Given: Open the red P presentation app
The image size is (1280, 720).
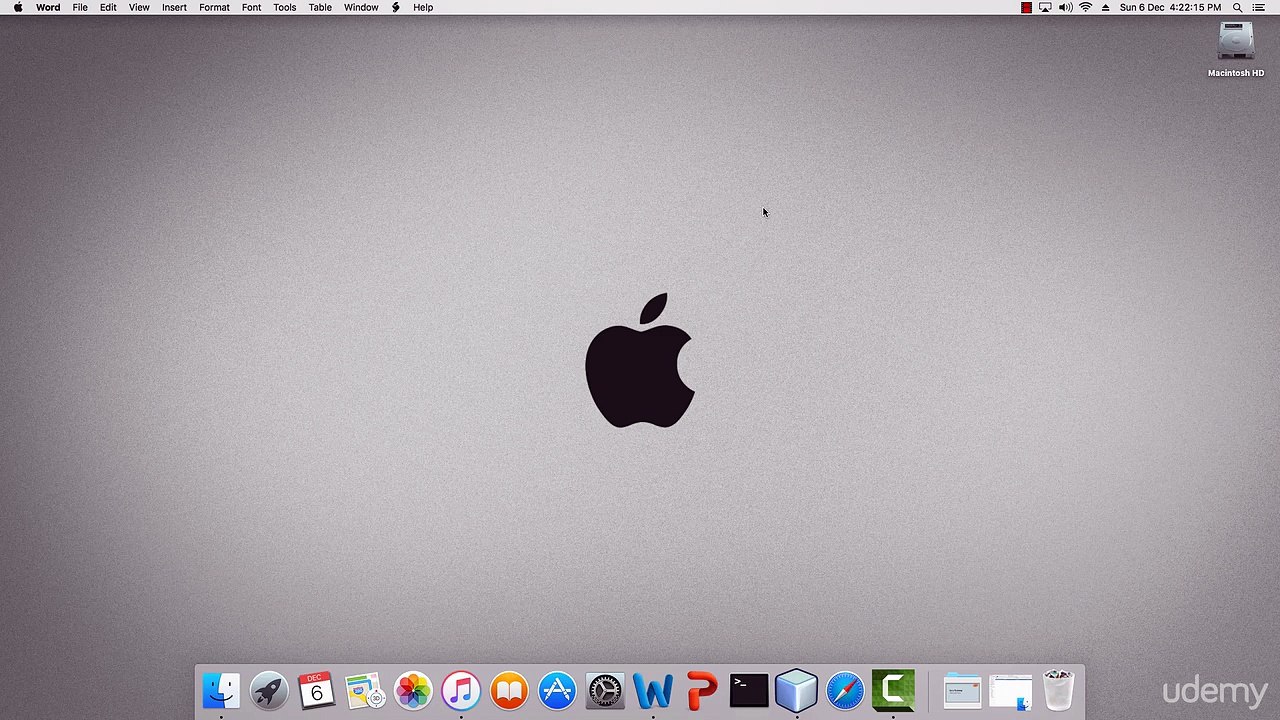Looking at the screenshot, I should coord(701,691).
